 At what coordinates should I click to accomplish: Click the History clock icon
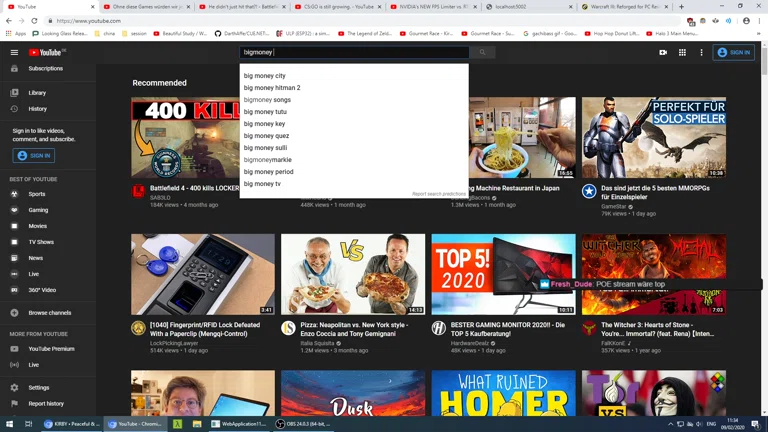(x=14, y=109)
